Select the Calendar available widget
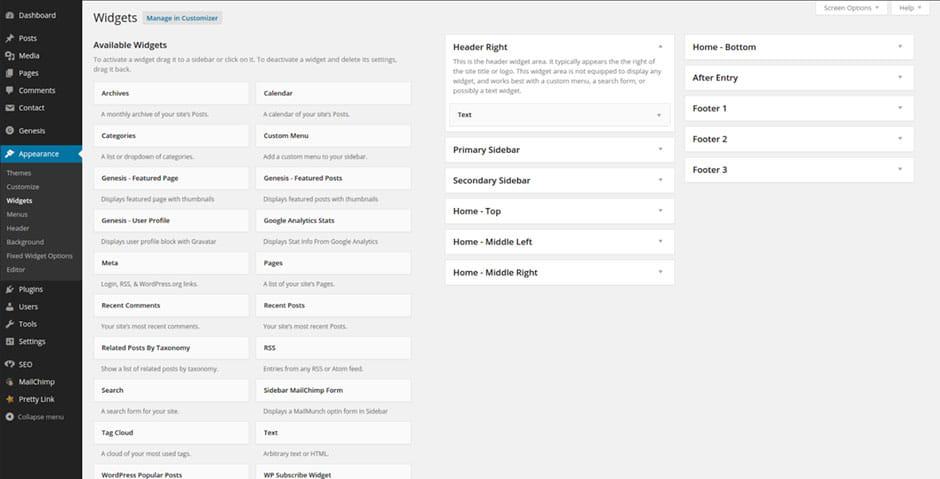This screenshot has width=940, height=479. pyautogui.click(x=333, y=94)
